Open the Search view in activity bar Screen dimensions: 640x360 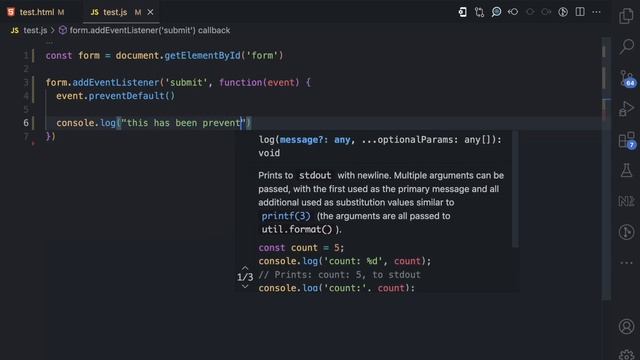point(627,47)
